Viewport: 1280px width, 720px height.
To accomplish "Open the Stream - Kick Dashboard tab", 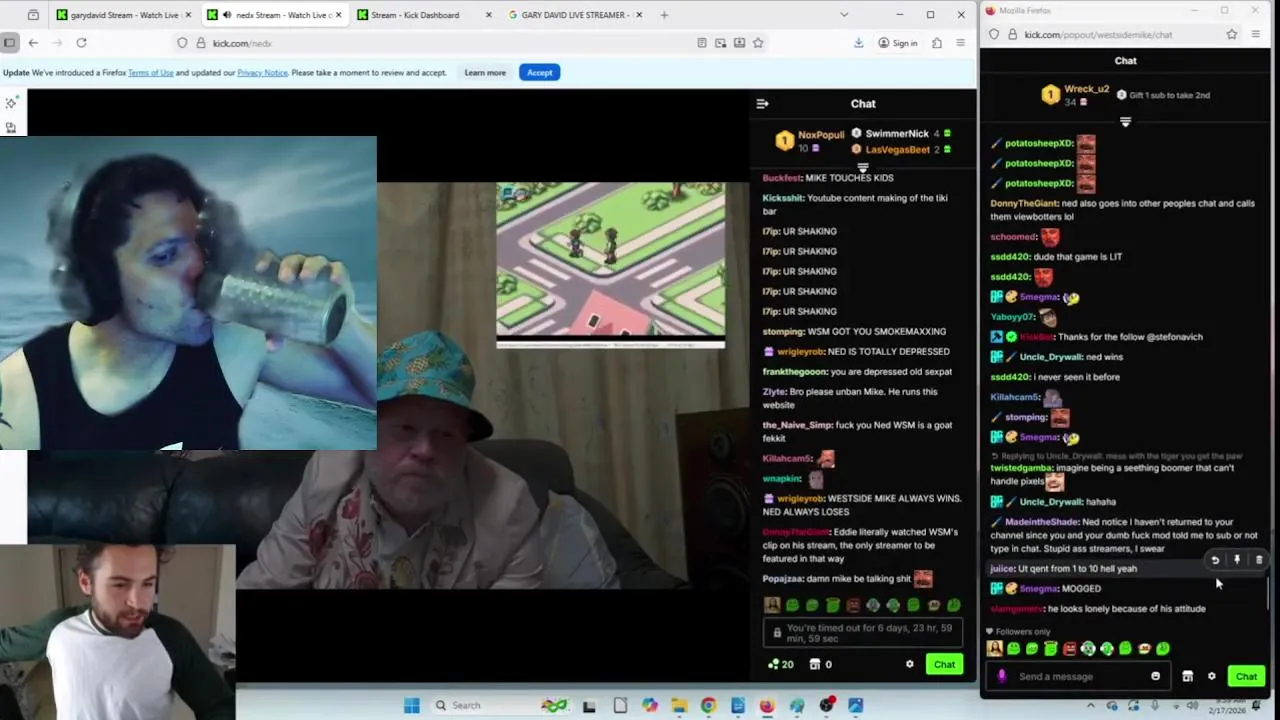I will pyautogui.click(x=424, y=15).
